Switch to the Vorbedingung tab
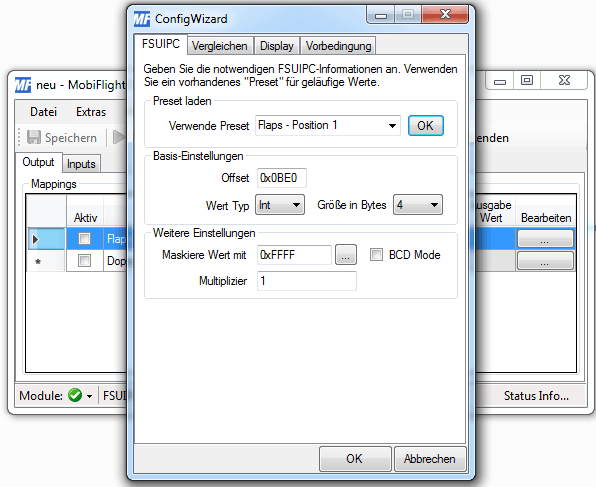596x487 pixels. pos(338,46)
